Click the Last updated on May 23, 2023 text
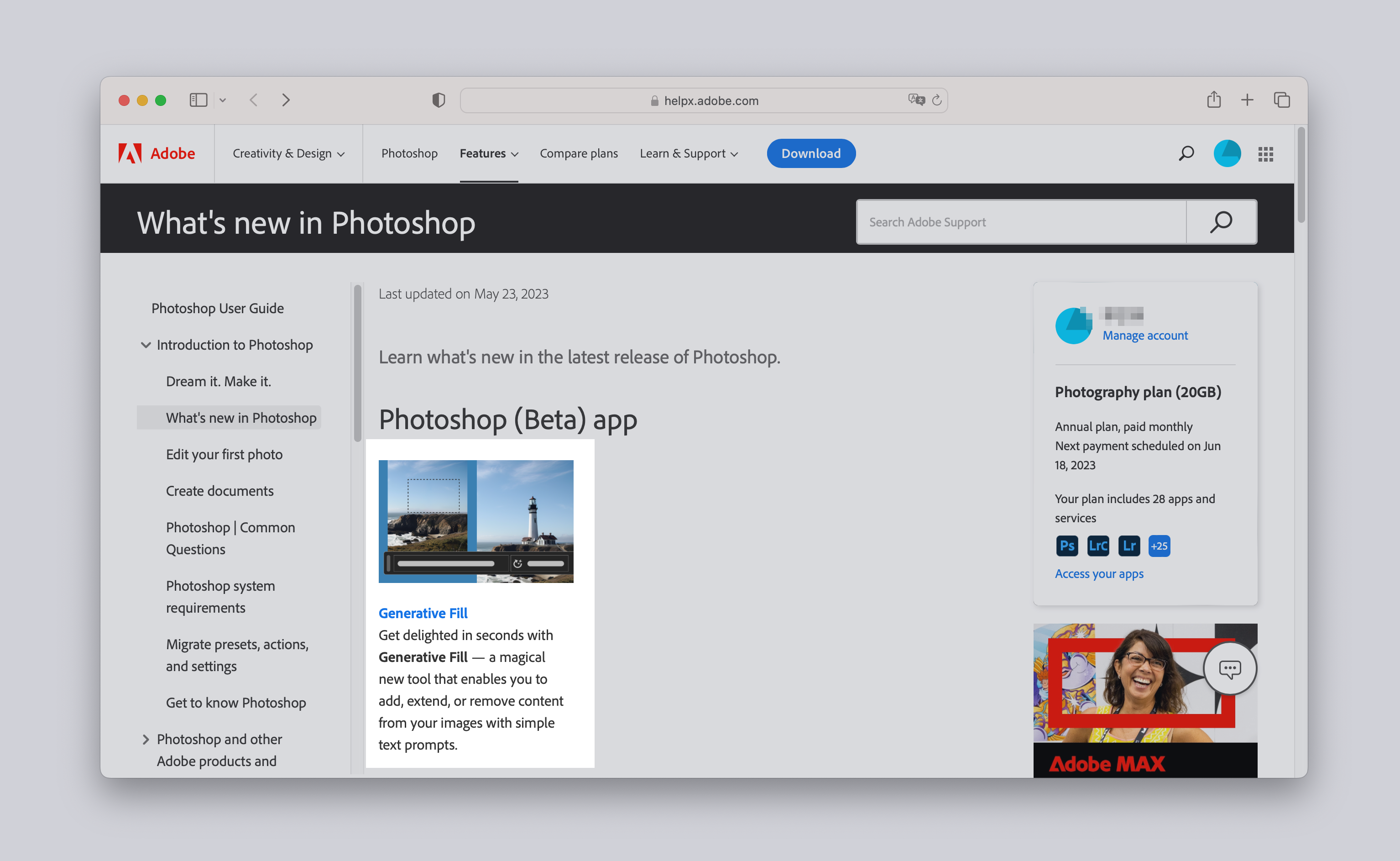This screenshot has height=861, width=1400. (x=463, y=293)
